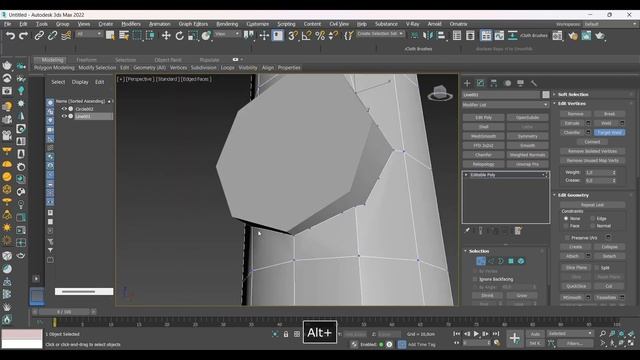Select the Polygon sub-object level icon
Image resolution: width=640 pixels, height=360 pixels.
pyautogui.click(x=511, y=261)
